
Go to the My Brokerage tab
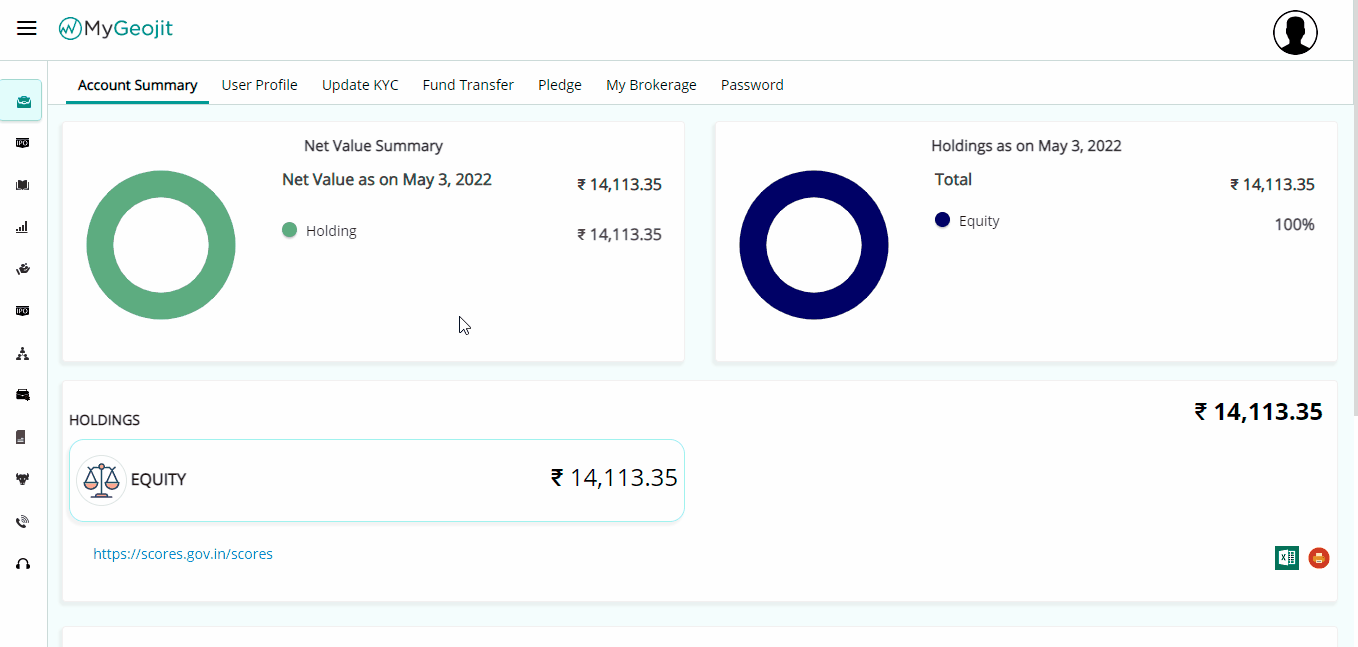[651, 85]
